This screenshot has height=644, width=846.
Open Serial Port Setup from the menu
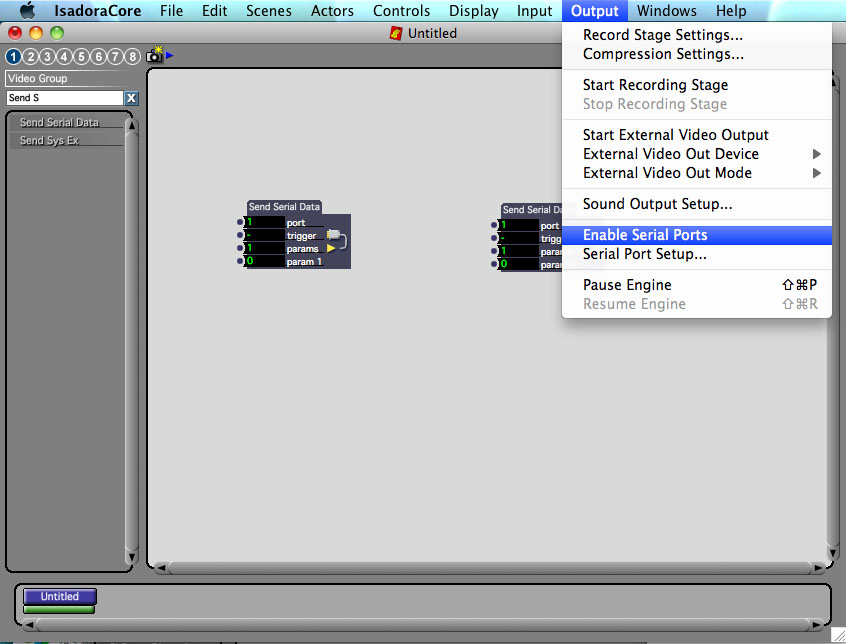click(x=645, y=254)
